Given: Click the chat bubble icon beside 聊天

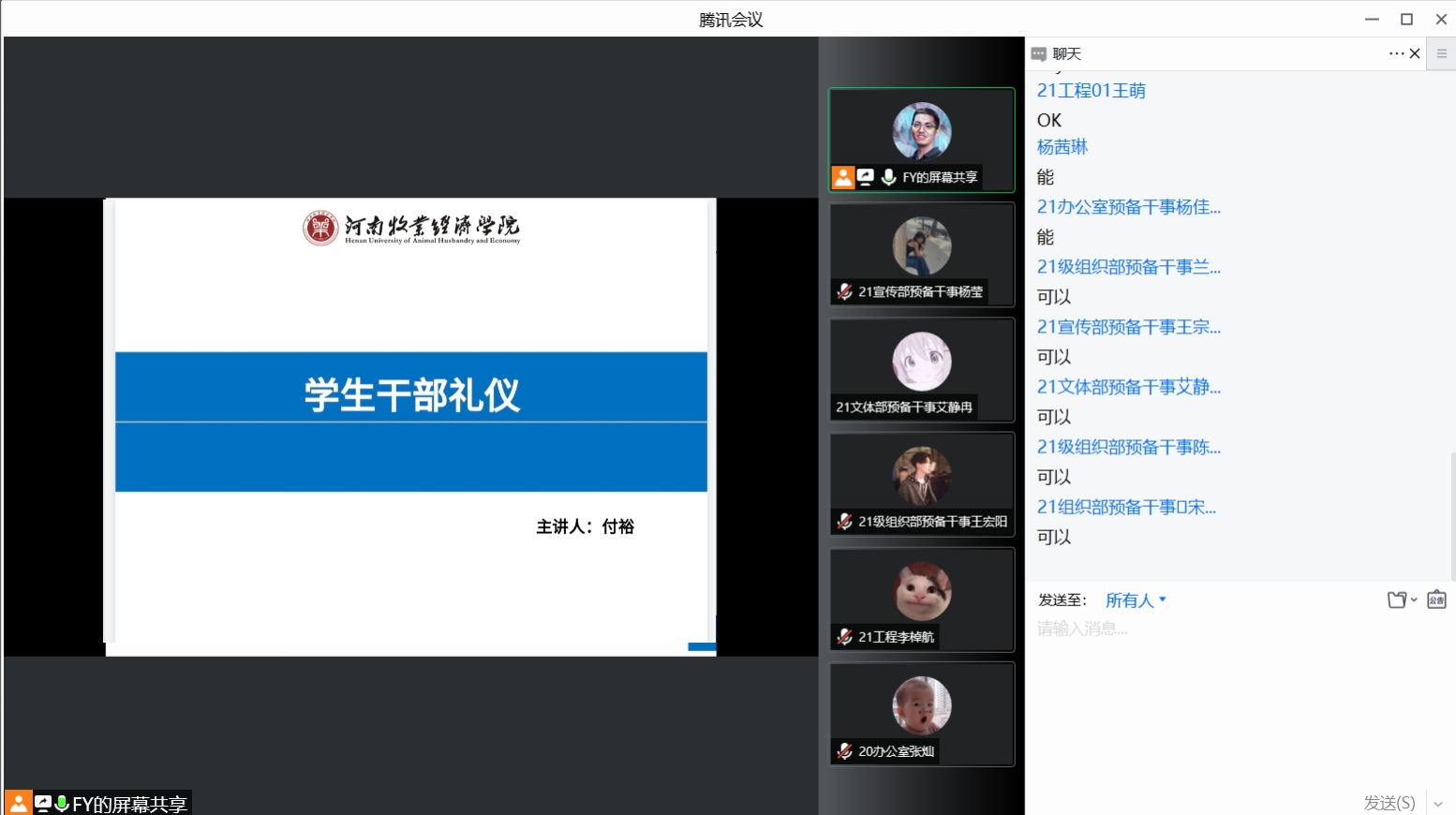Looking at the screenshot, I should coord(1038,54).
